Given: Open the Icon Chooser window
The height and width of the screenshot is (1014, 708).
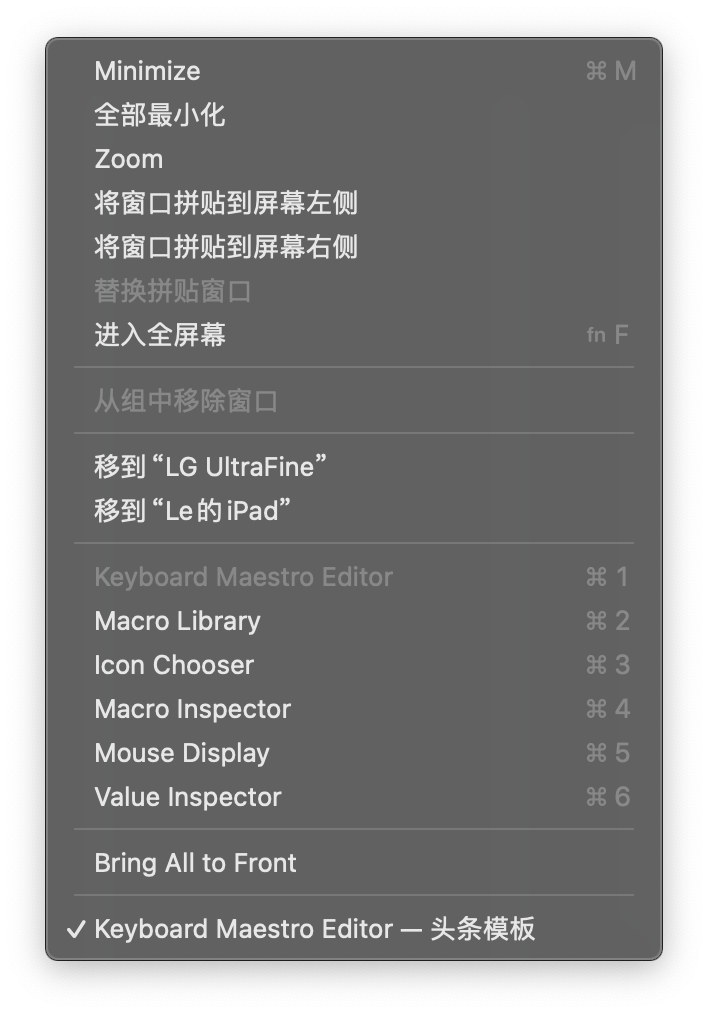Looking at the screenshot, I should click(175, 665).
